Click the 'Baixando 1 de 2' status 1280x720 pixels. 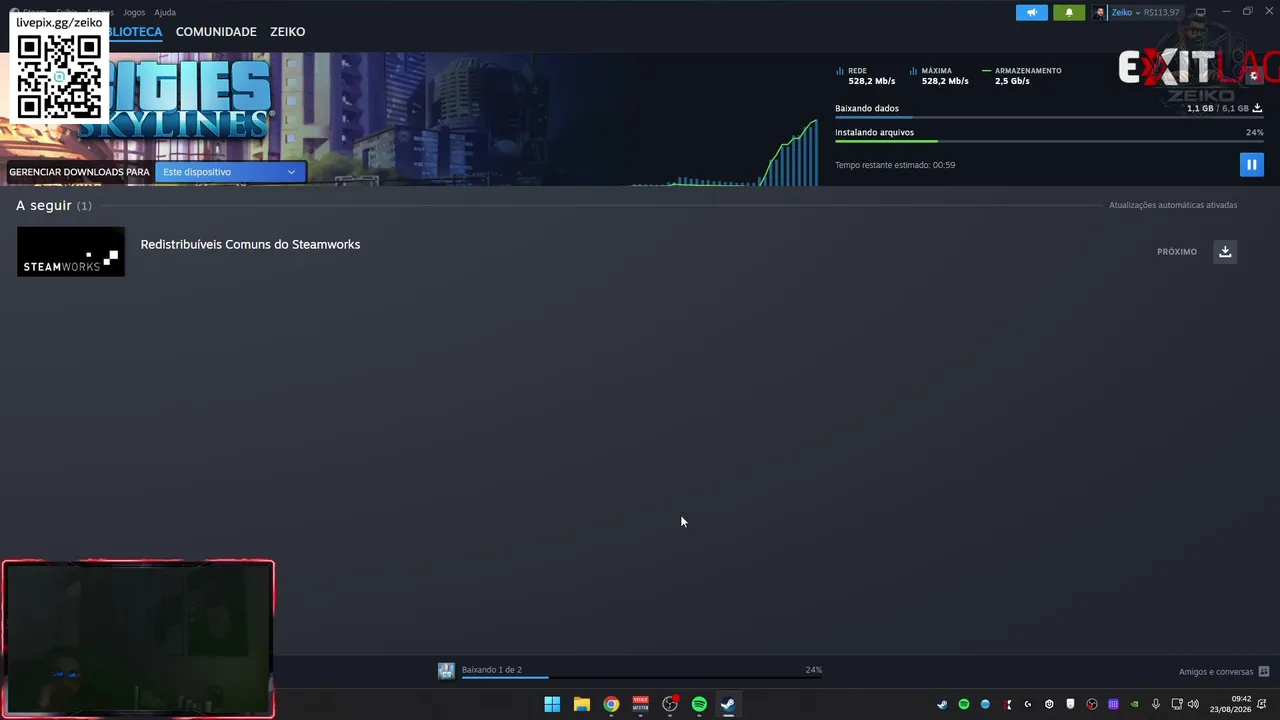pos(492,670)
